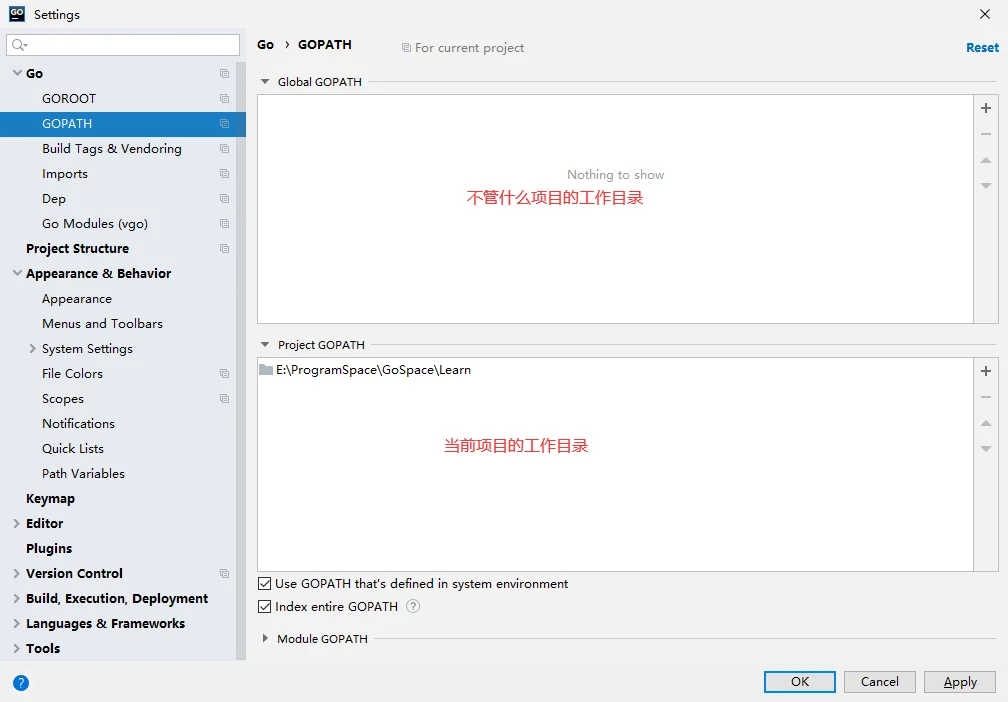Move Project GOPATH entry down
Screen dimensions: 1008x702
(x=986, y=448)
